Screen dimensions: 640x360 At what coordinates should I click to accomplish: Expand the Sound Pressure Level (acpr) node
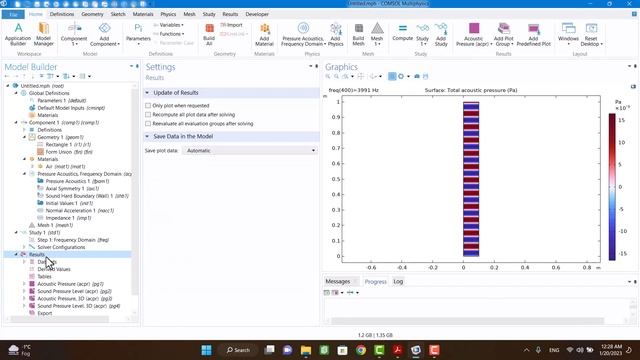point(24,291)
